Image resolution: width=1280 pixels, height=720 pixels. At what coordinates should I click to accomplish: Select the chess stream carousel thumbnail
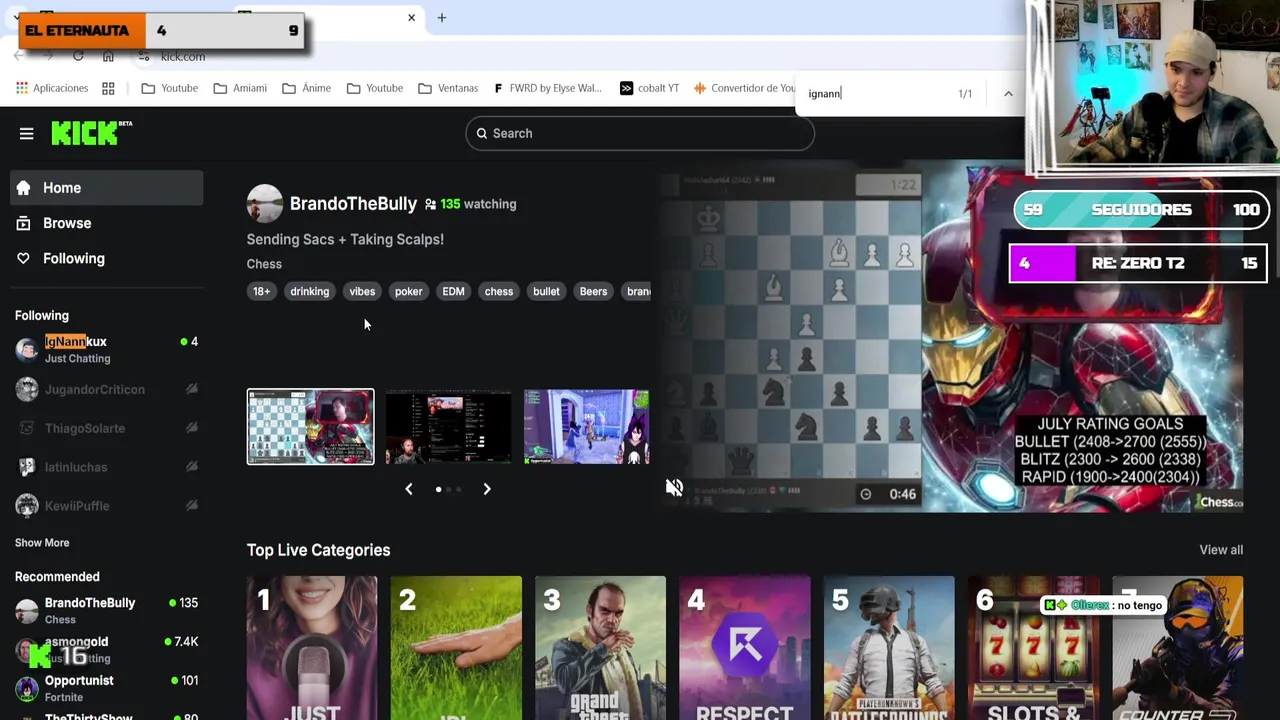(x=310, y=427)
